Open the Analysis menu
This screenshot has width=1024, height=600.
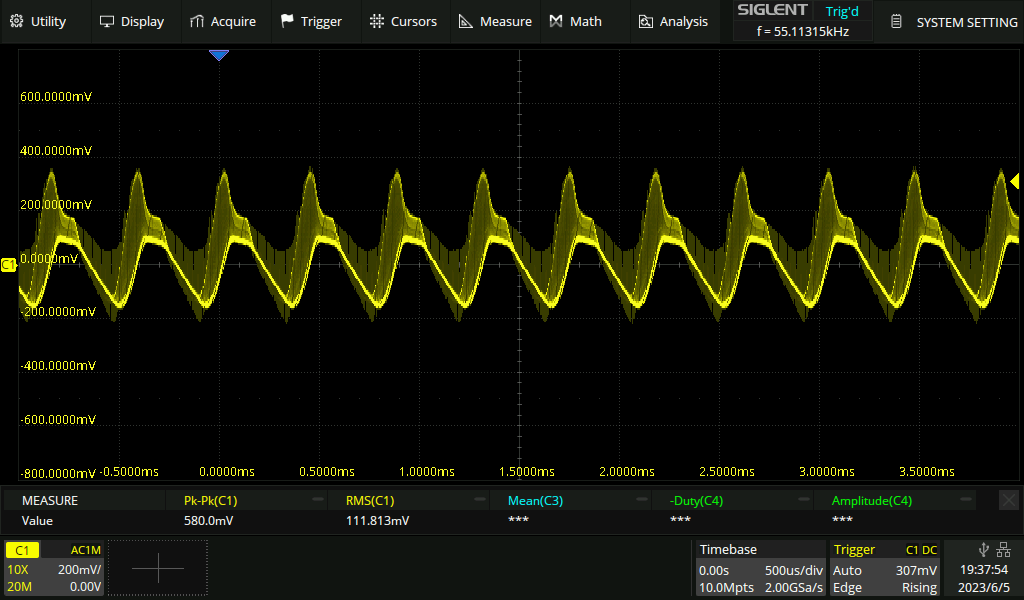click(x=673, y=21)
